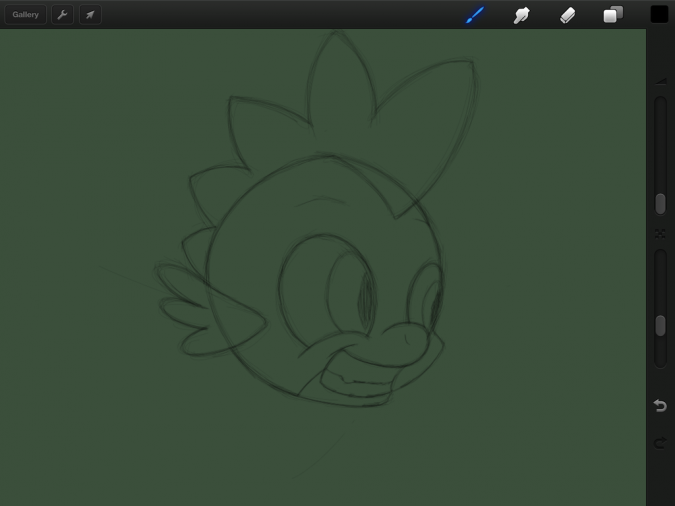Open the wrench actions menu

tap(62, 15)
